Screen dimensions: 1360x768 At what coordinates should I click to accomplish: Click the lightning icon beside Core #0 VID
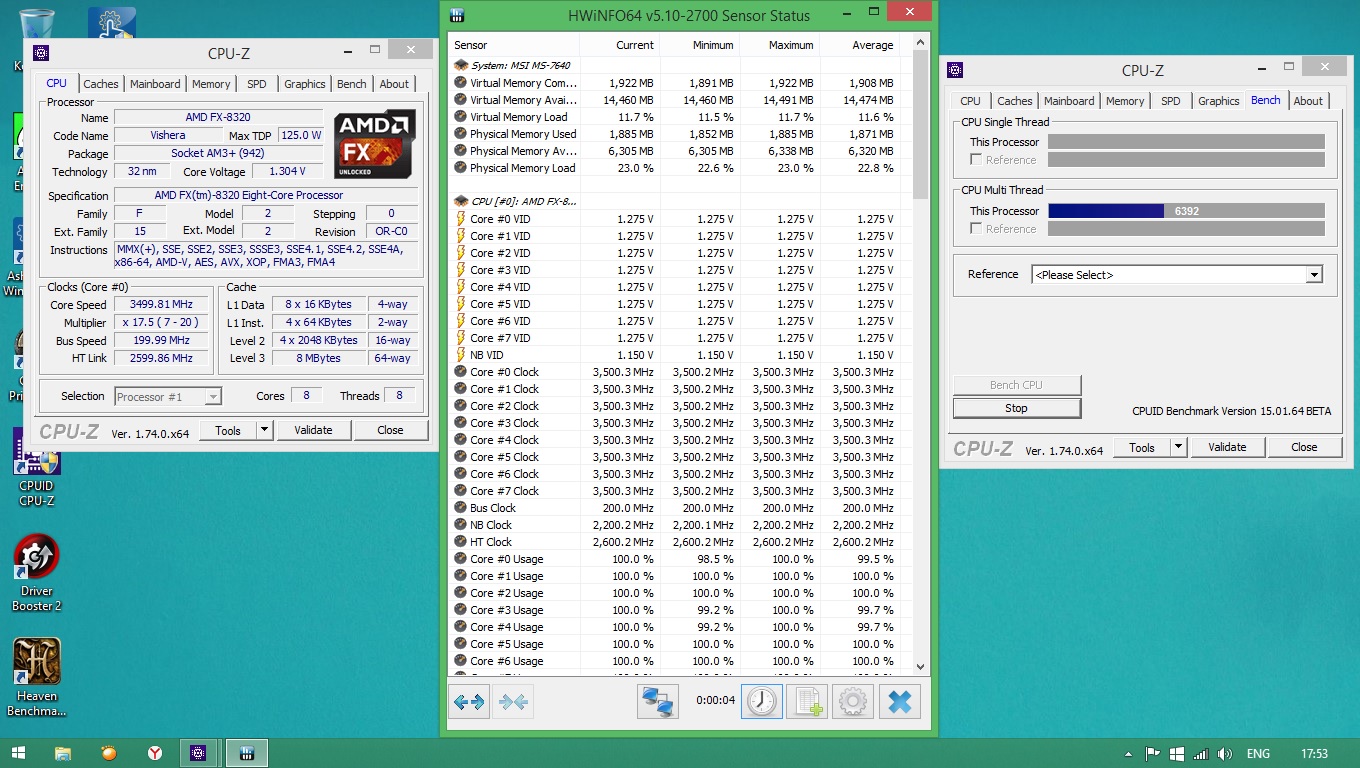[x=461, y=219]
